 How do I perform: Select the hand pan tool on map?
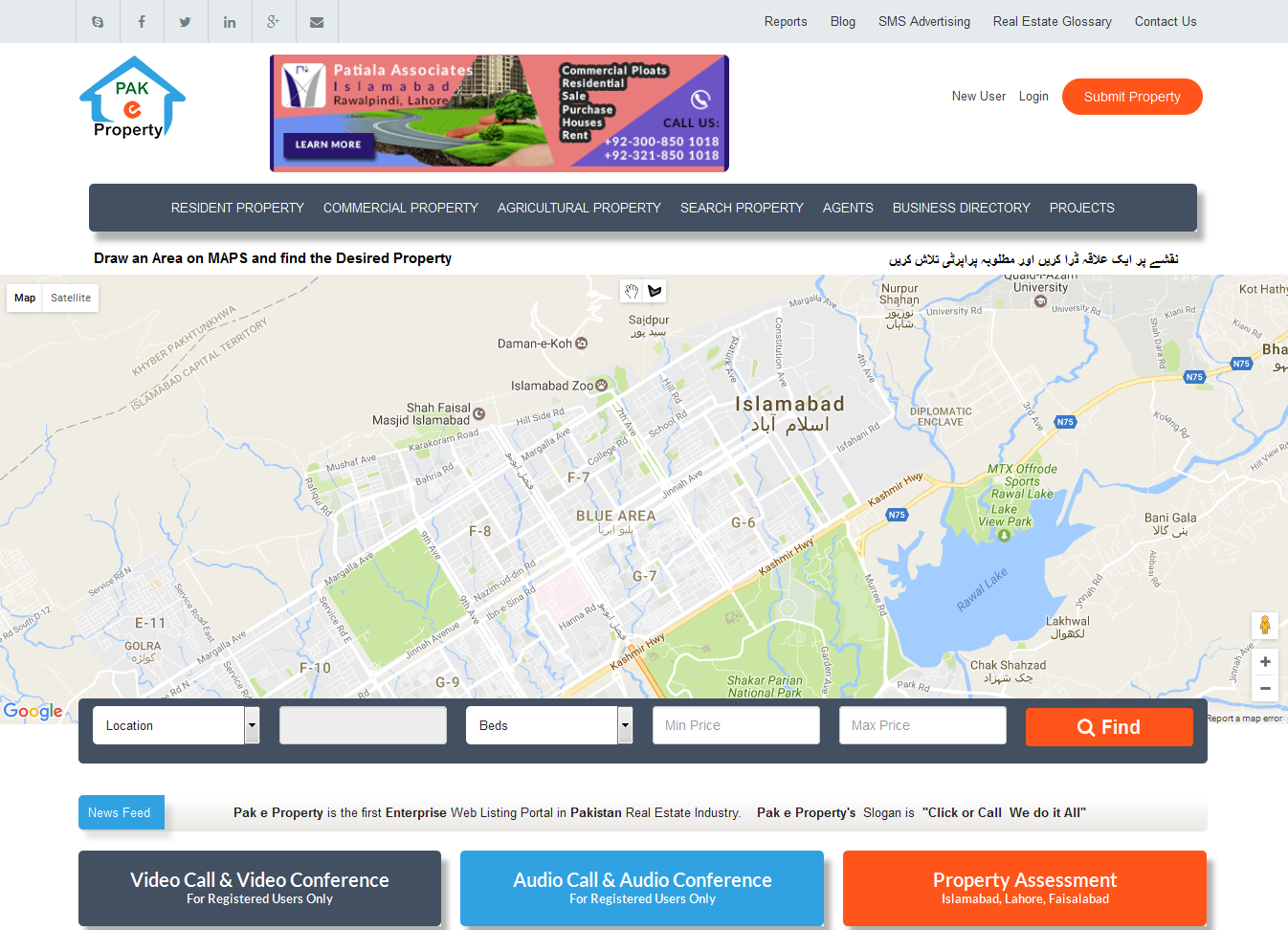(632, 291)
